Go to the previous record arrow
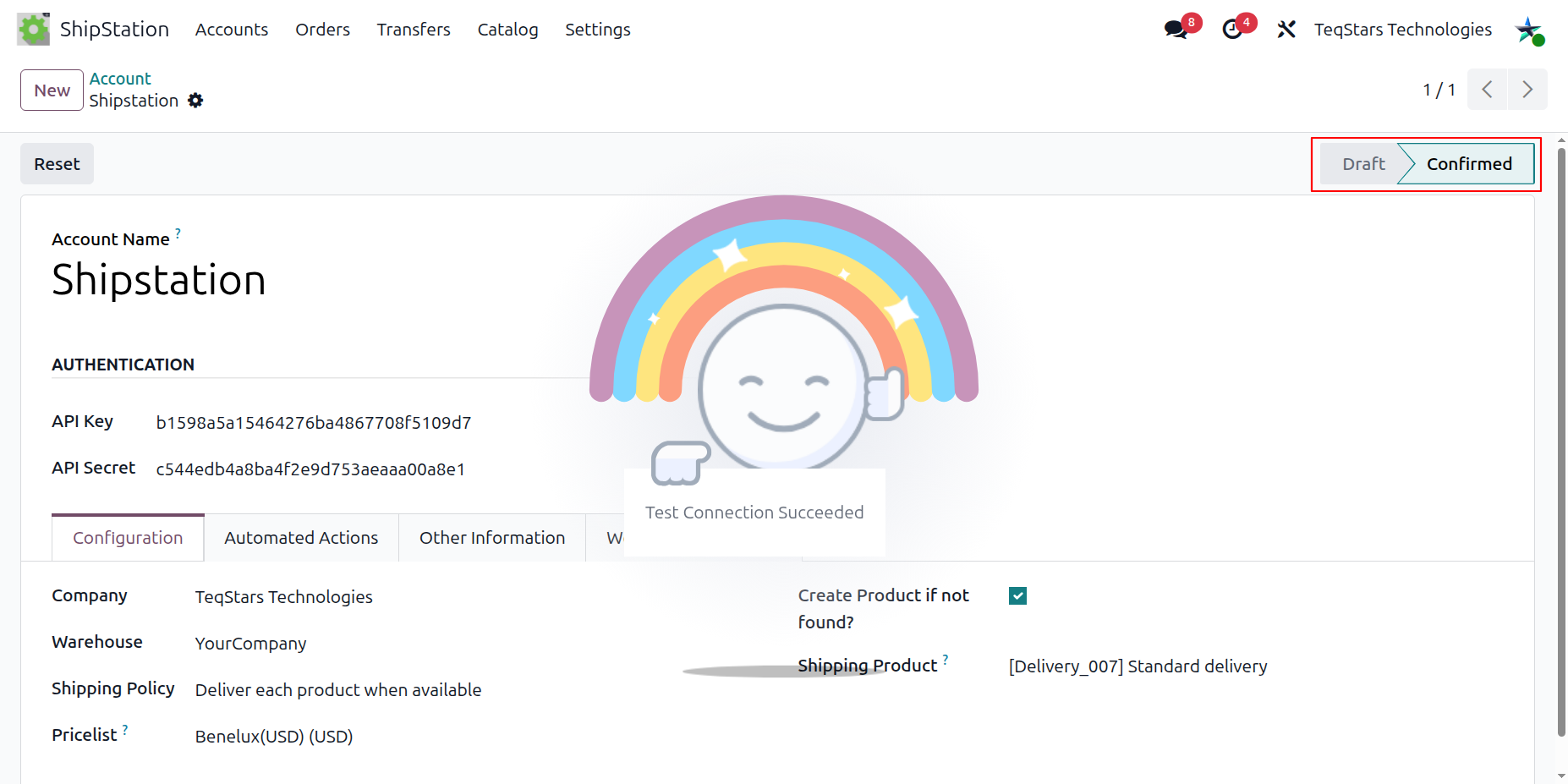Viewport: 1568px width, 784px height. 1487,90
